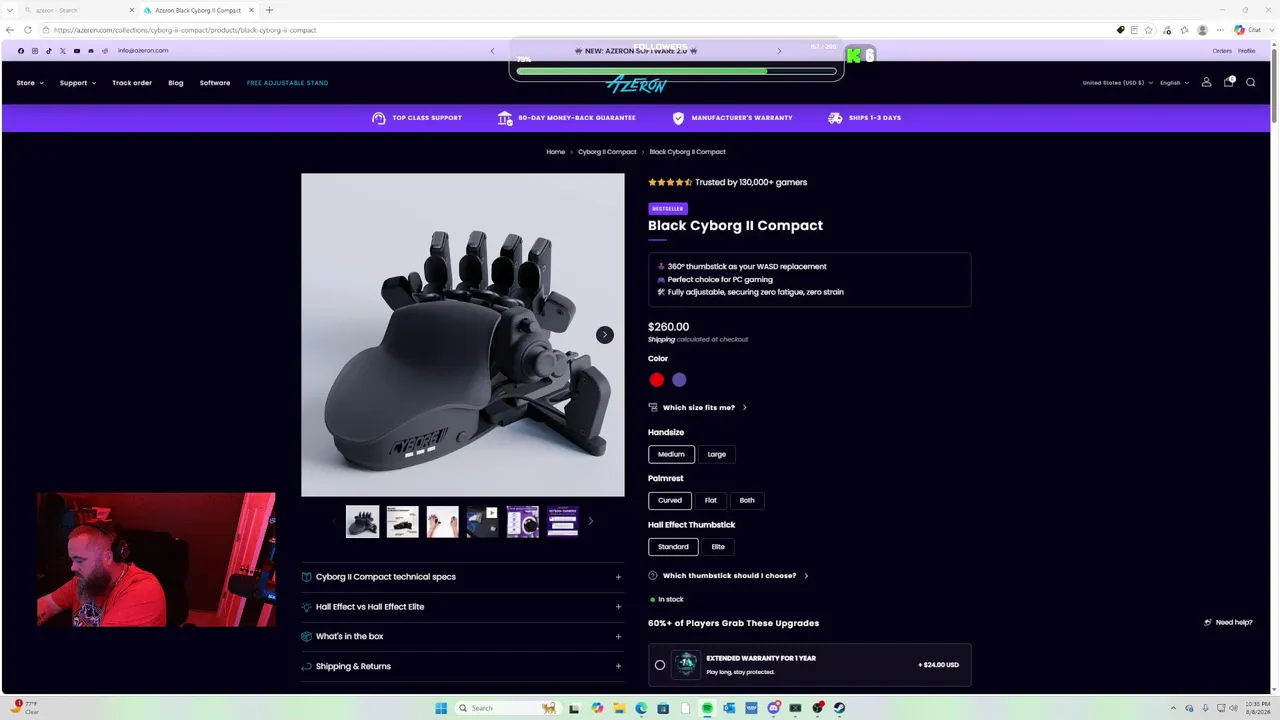Click the info@azeron.com email link
Screen dimensions: 1280x720
(x=143, y=51)
